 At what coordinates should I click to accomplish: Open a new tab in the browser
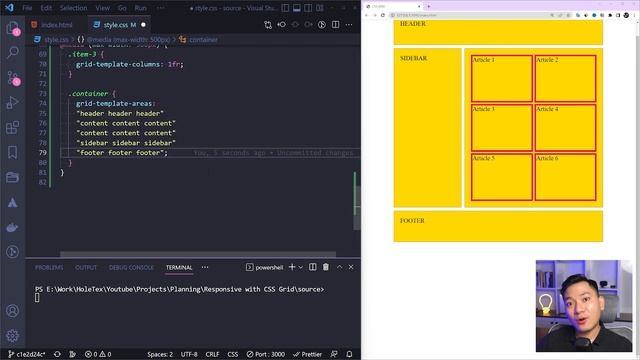tap(429, 7)
